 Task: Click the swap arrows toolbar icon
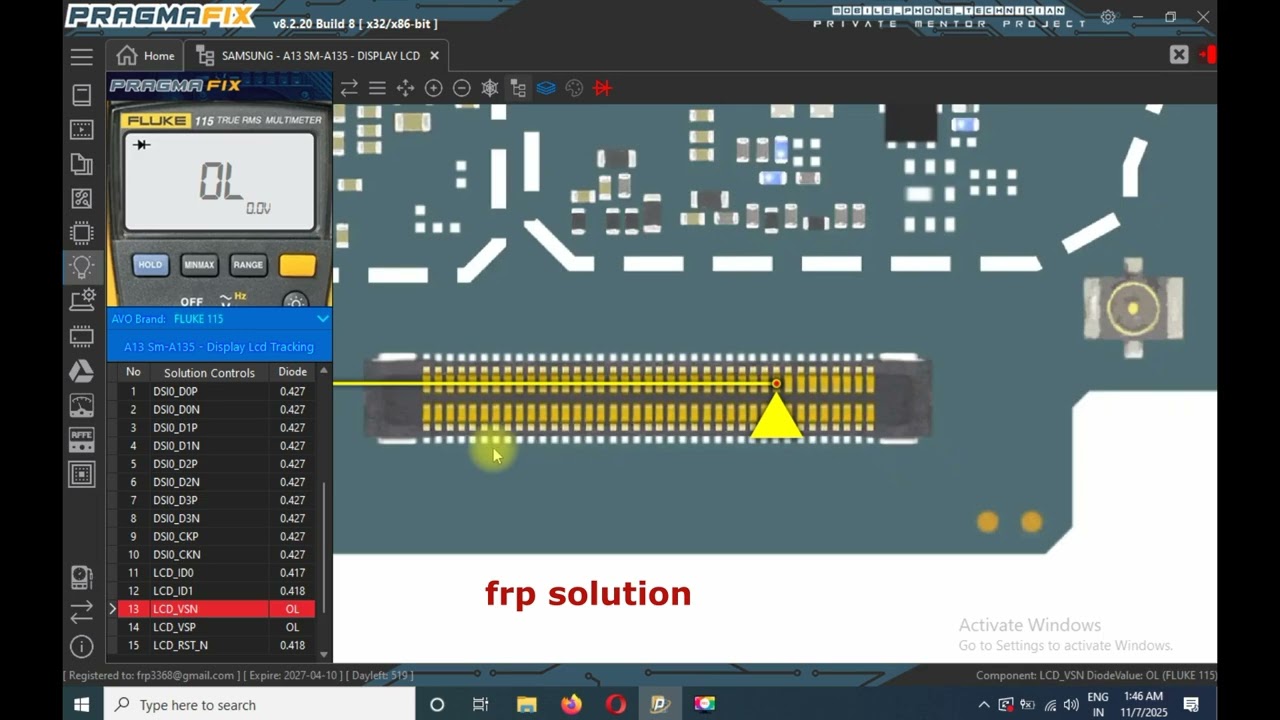click(349, 88)
